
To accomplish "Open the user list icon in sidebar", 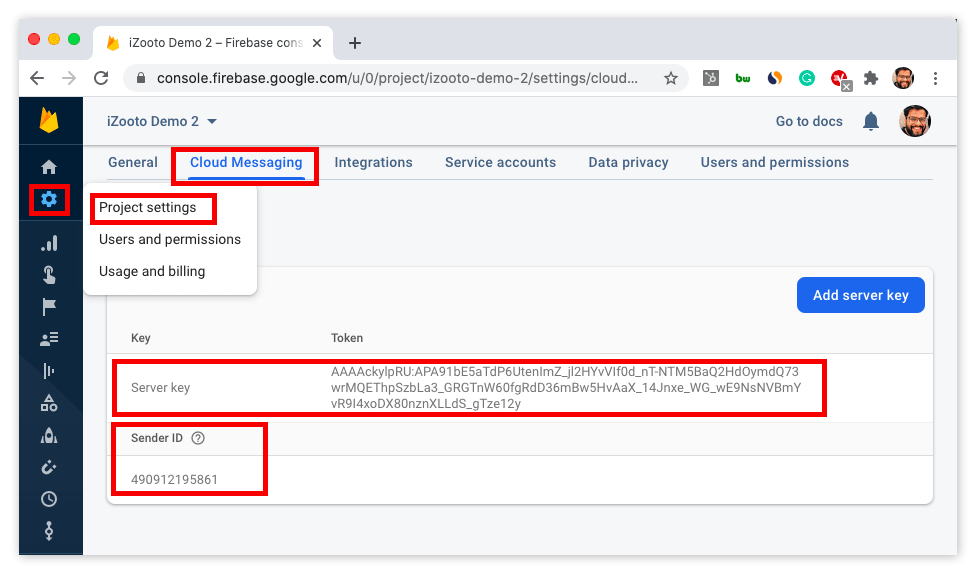I will 49,339.
